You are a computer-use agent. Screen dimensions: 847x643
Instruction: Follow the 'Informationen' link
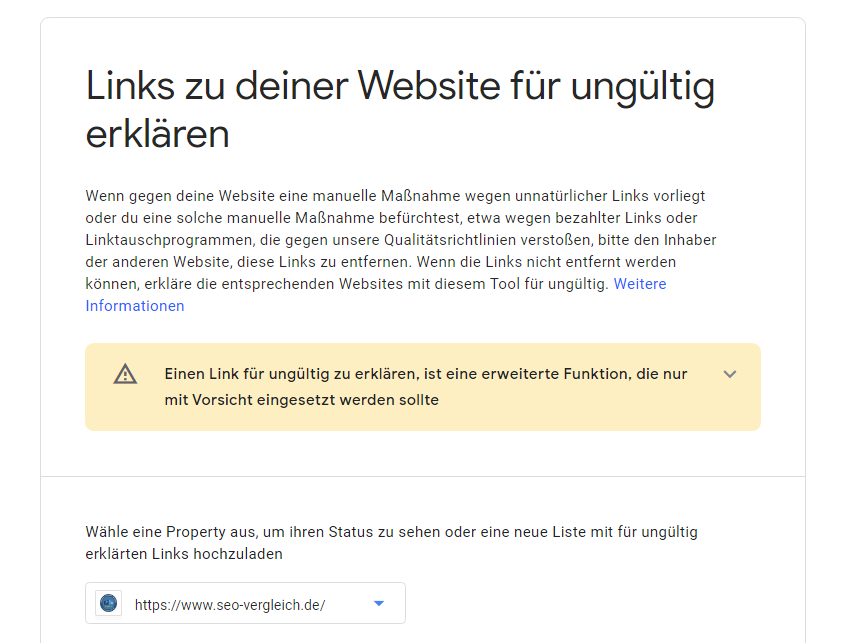[x=135, y=306]
